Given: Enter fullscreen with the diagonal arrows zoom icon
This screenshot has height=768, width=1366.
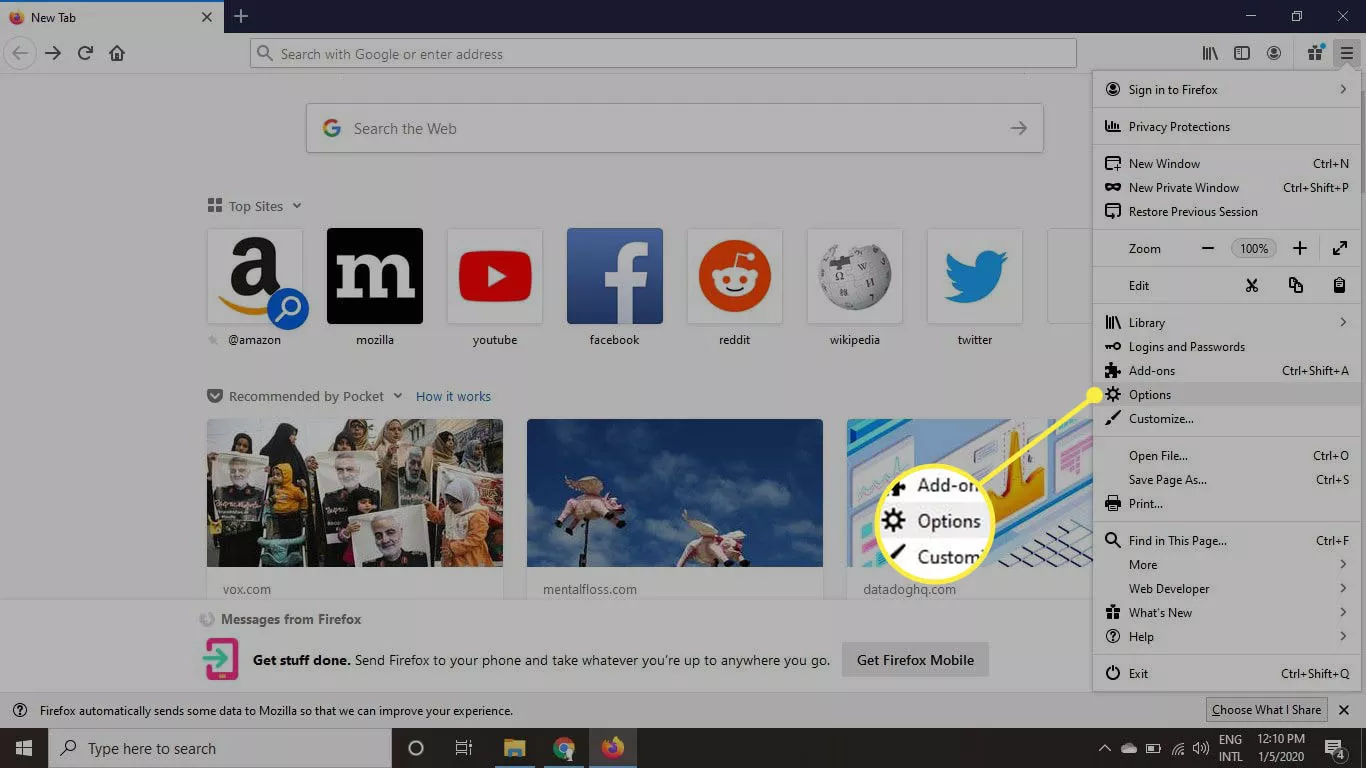Looking at the screenshot, I should pos(1340,248).
